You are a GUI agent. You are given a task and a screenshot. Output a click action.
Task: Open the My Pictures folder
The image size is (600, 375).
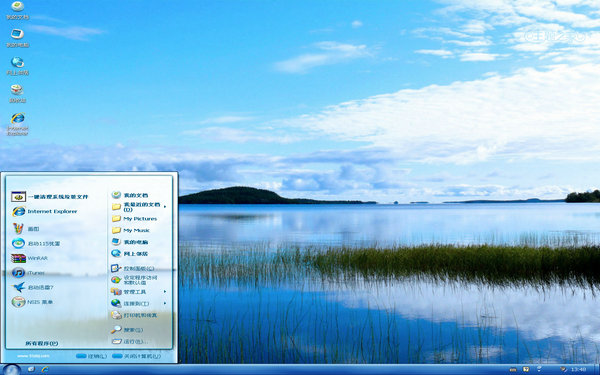[134, 218]
